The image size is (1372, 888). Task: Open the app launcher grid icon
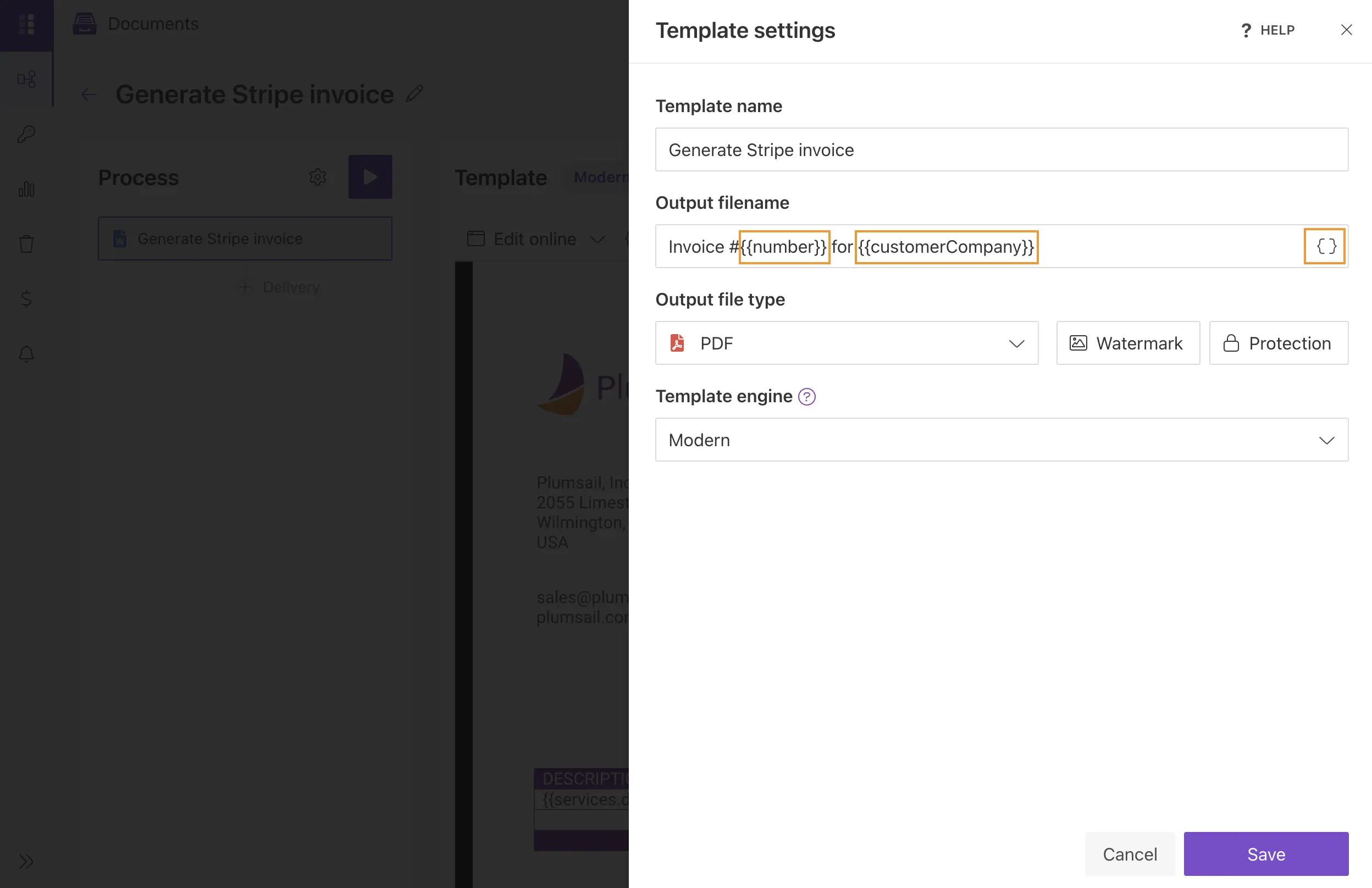click(x=26, y=24)
